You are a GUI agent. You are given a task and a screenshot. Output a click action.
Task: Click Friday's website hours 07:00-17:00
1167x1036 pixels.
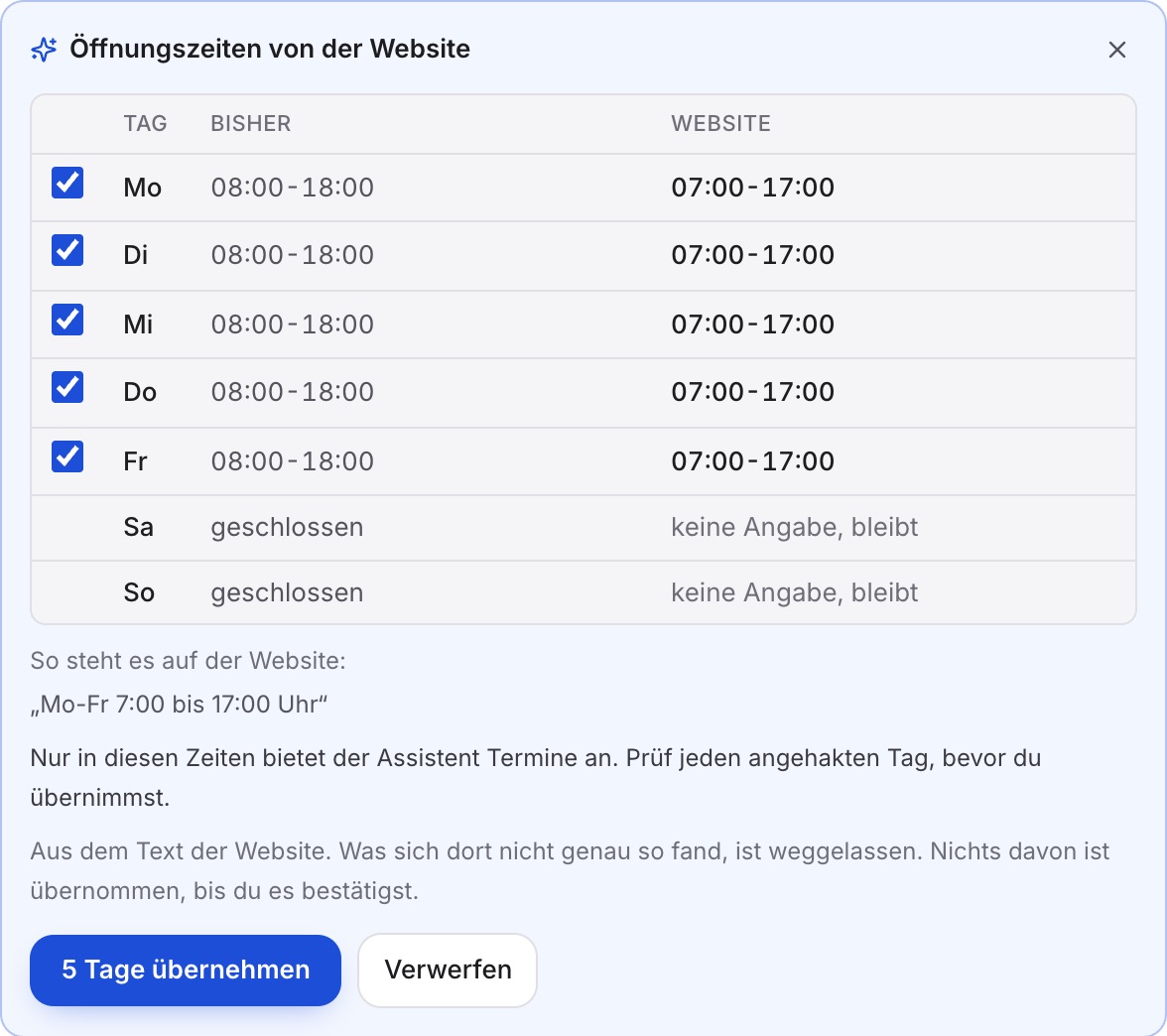point(752,461)
